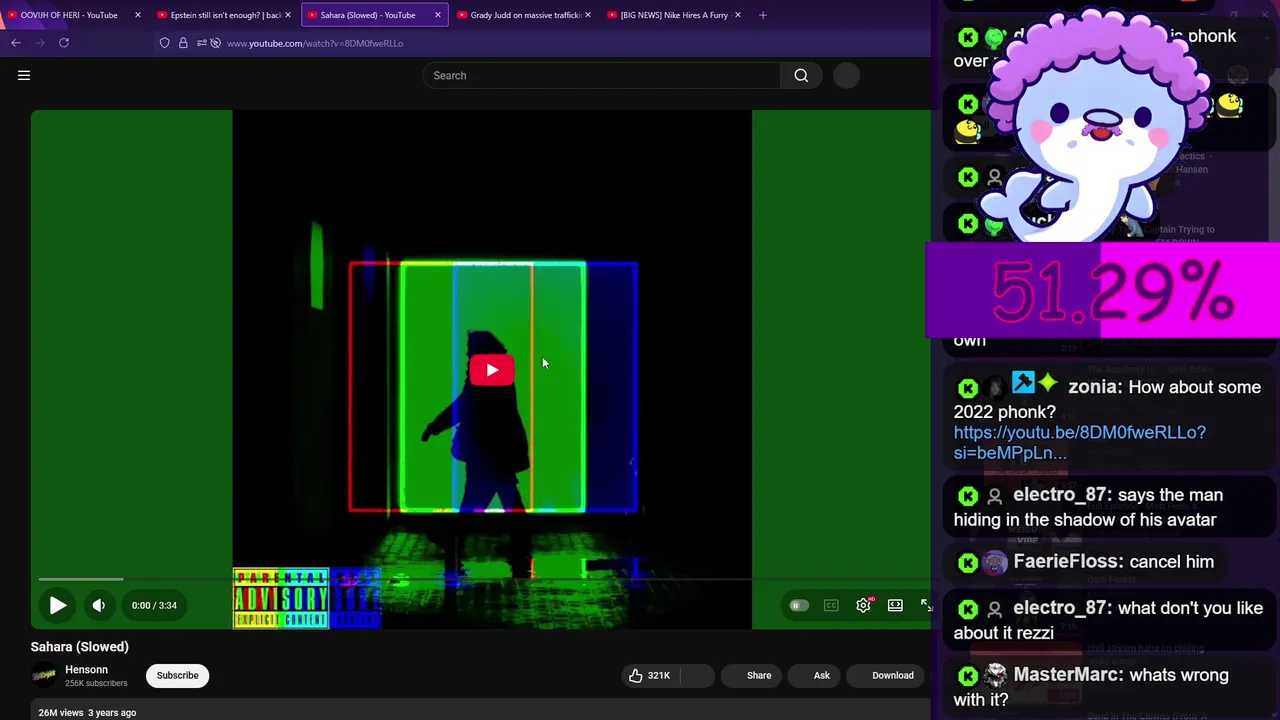Click MasterMarc username in chat
This screenshot has height=720, width=1280.
pos(1063,675)
